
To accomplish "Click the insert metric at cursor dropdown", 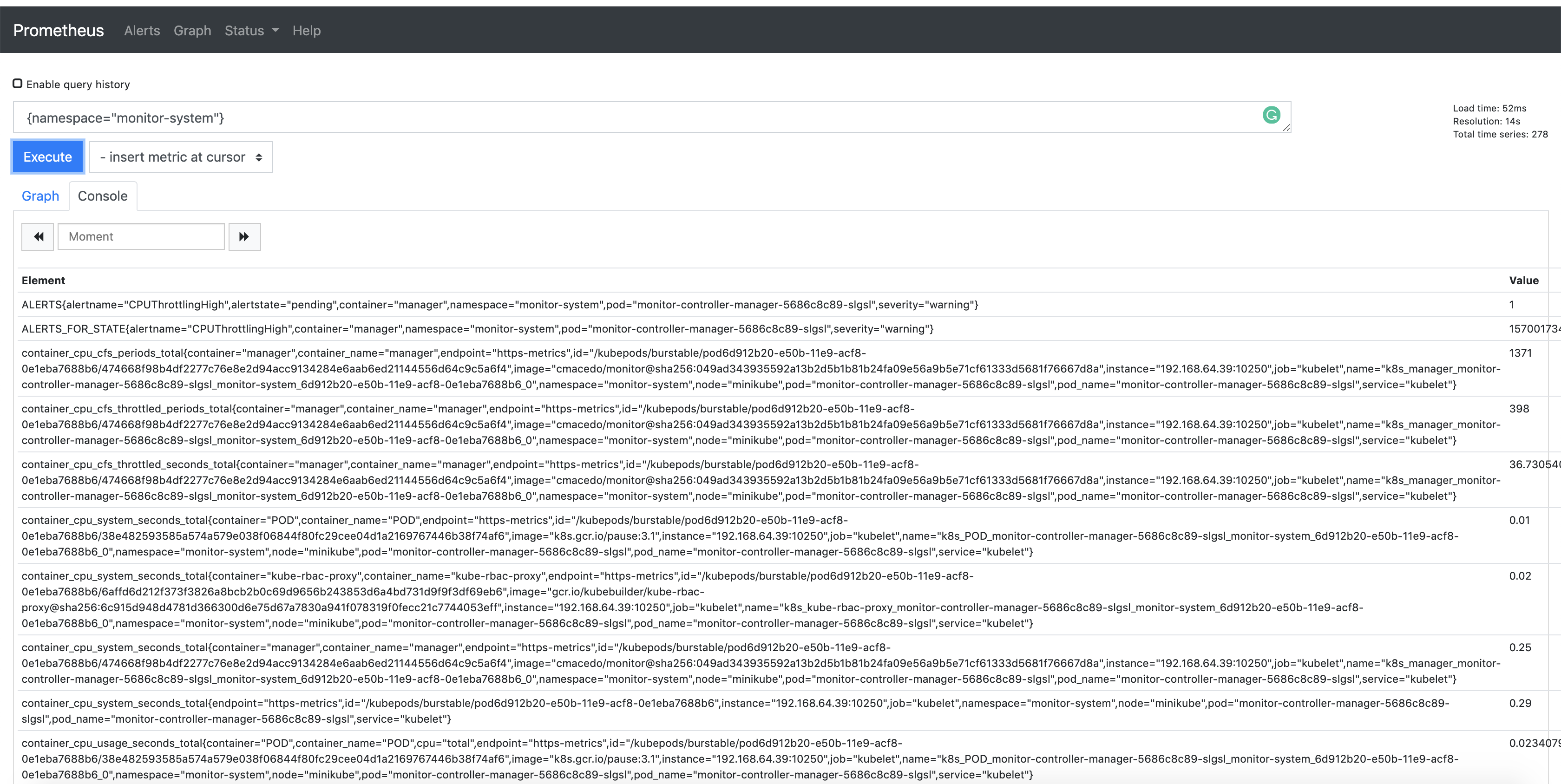I will [x=181, y=157].
